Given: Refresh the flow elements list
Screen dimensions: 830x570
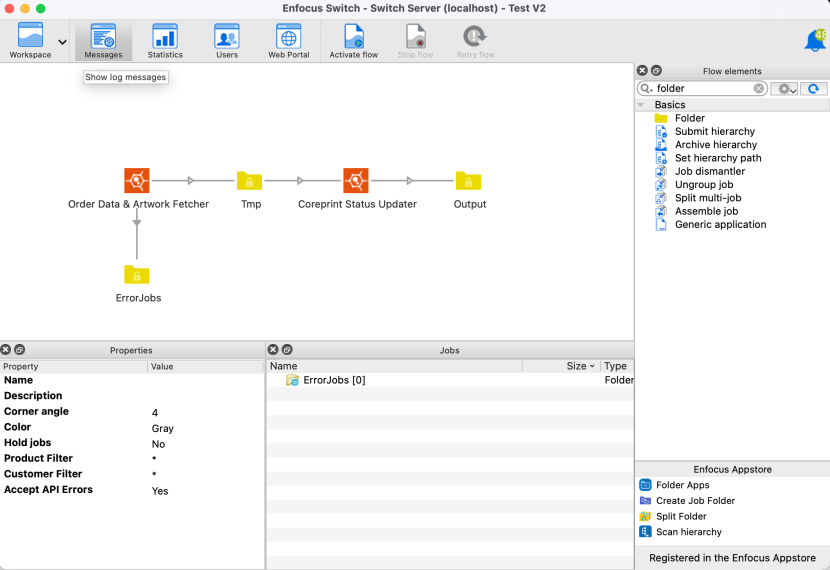Looking at the screenshot, I should point(814,89).
